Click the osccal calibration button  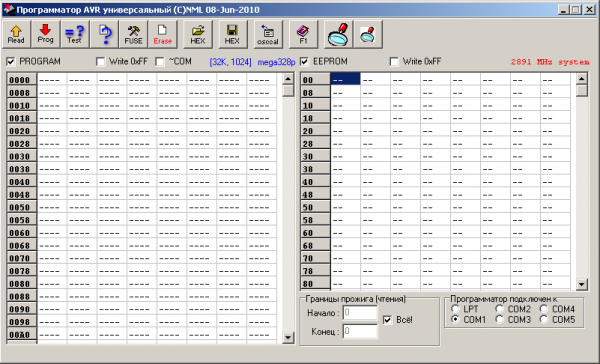(268, 34)
